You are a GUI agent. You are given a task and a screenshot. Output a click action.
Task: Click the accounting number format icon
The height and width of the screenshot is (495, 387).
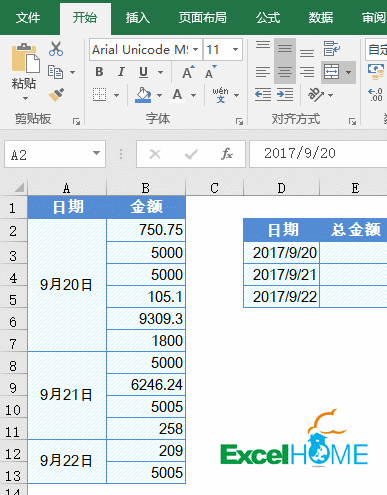[x=376, y=72]
